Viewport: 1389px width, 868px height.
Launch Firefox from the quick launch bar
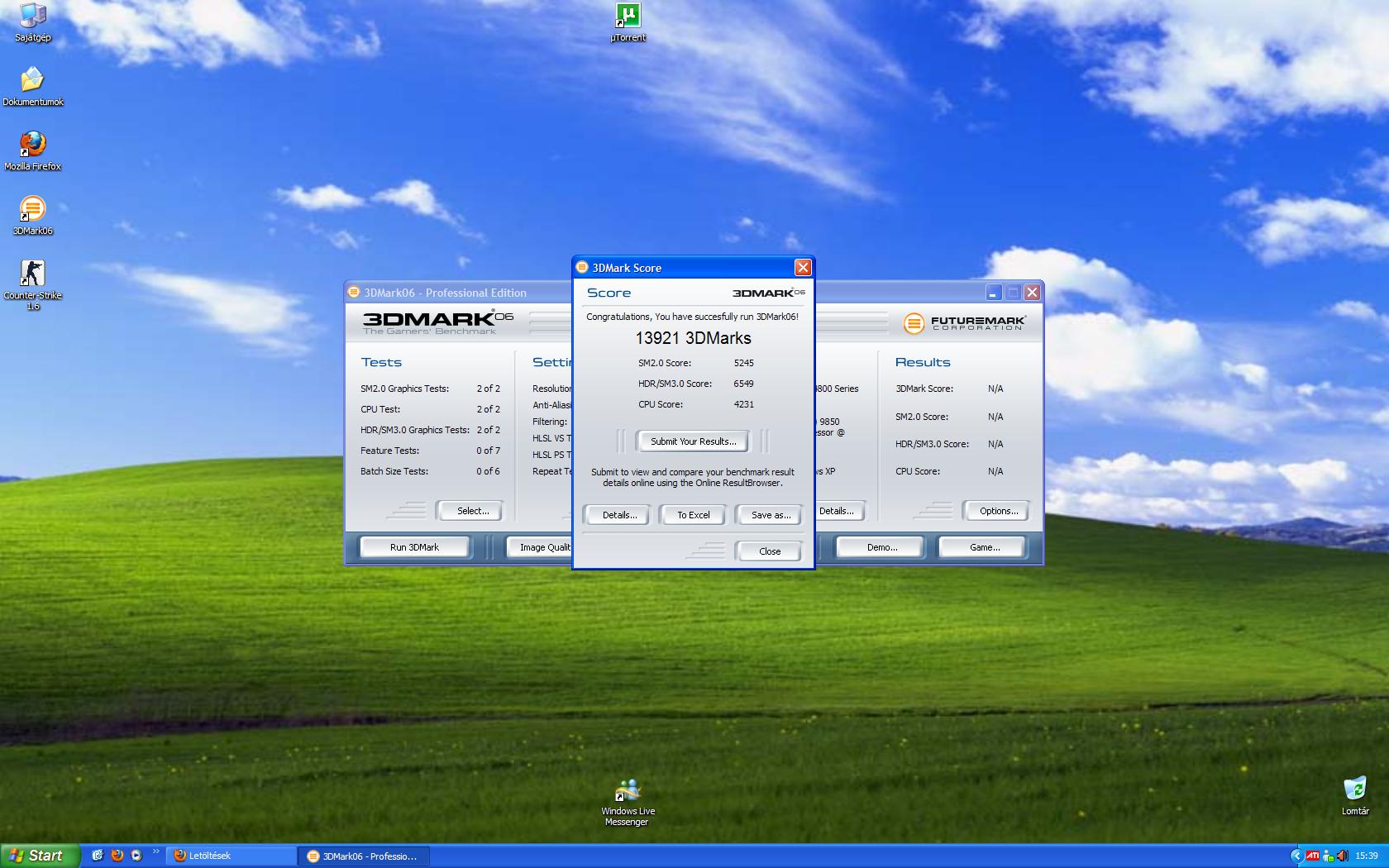pyautogui.click(x=117, y=856)
